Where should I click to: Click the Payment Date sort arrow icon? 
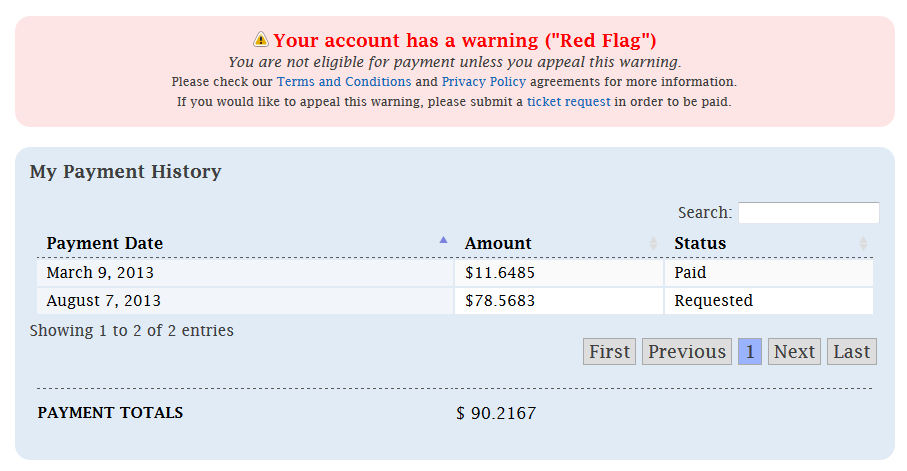pos(443,240)
